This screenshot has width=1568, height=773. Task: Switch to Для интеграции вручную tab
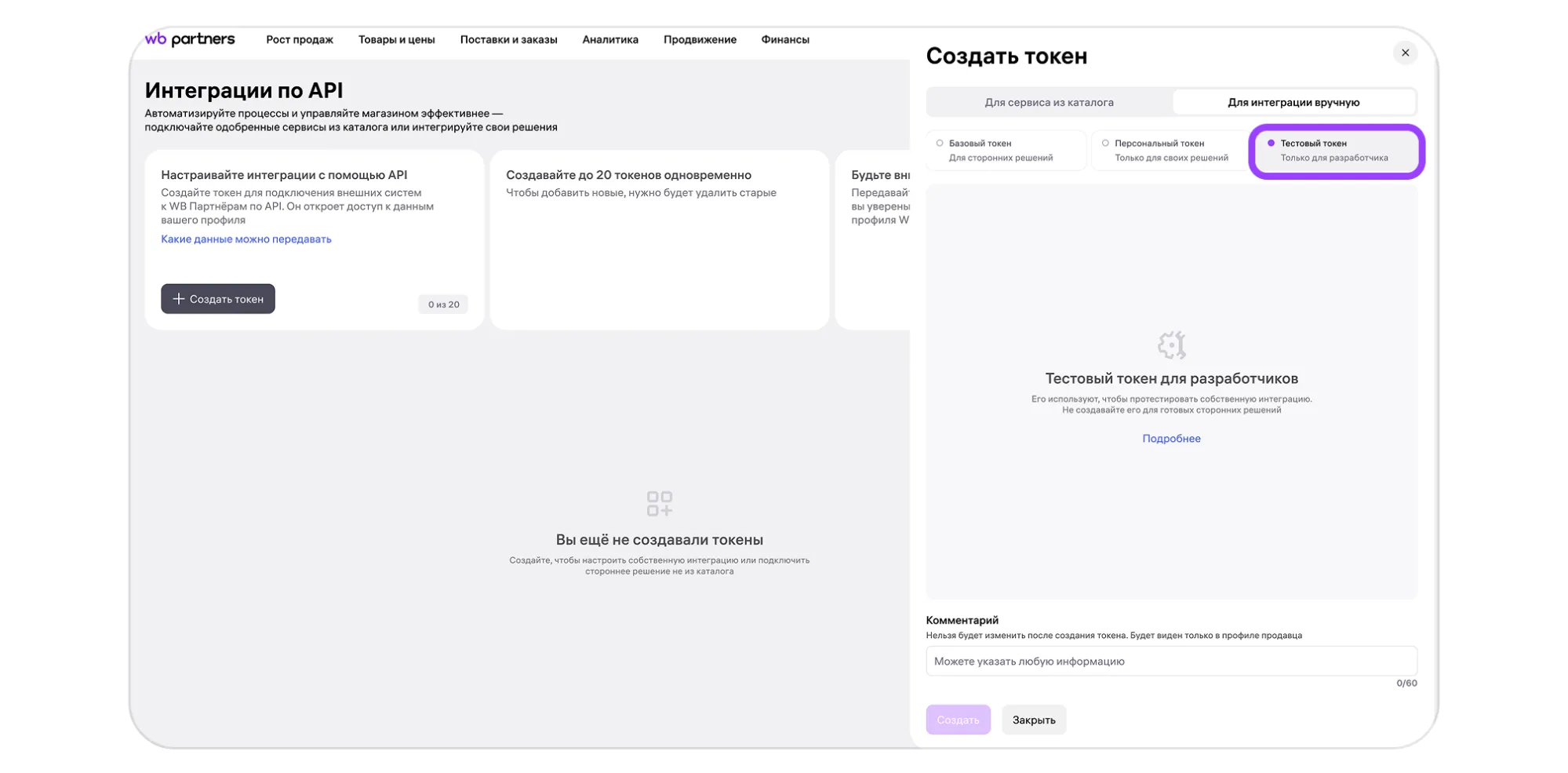(x=1293, y=102)
